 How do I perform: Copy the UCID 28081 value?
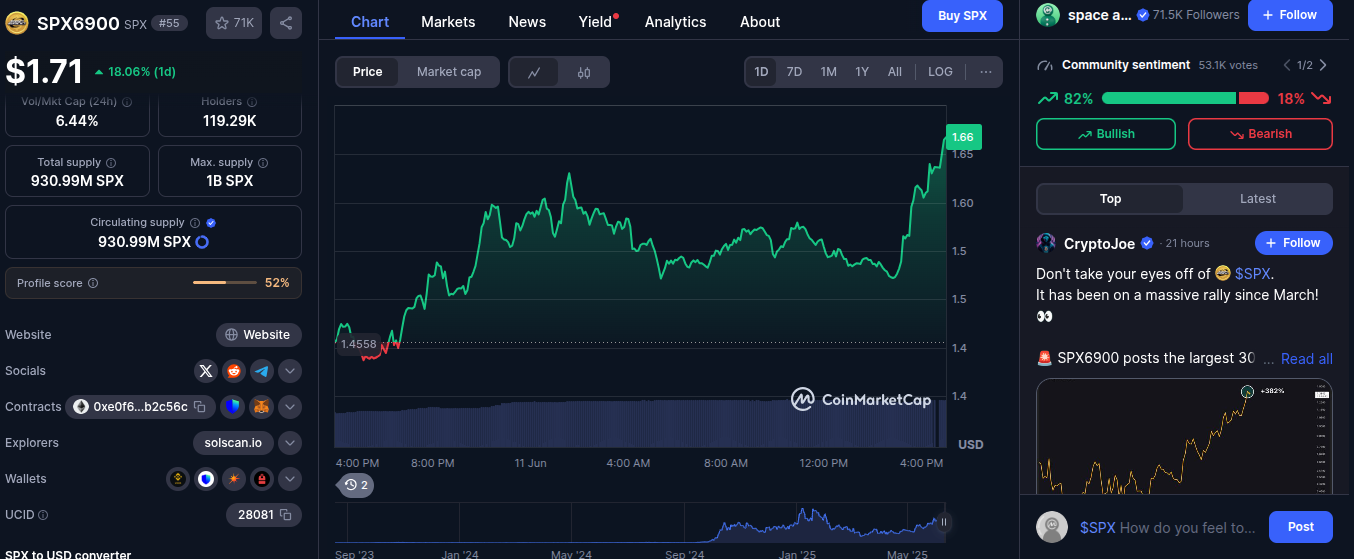pos(285,515)
